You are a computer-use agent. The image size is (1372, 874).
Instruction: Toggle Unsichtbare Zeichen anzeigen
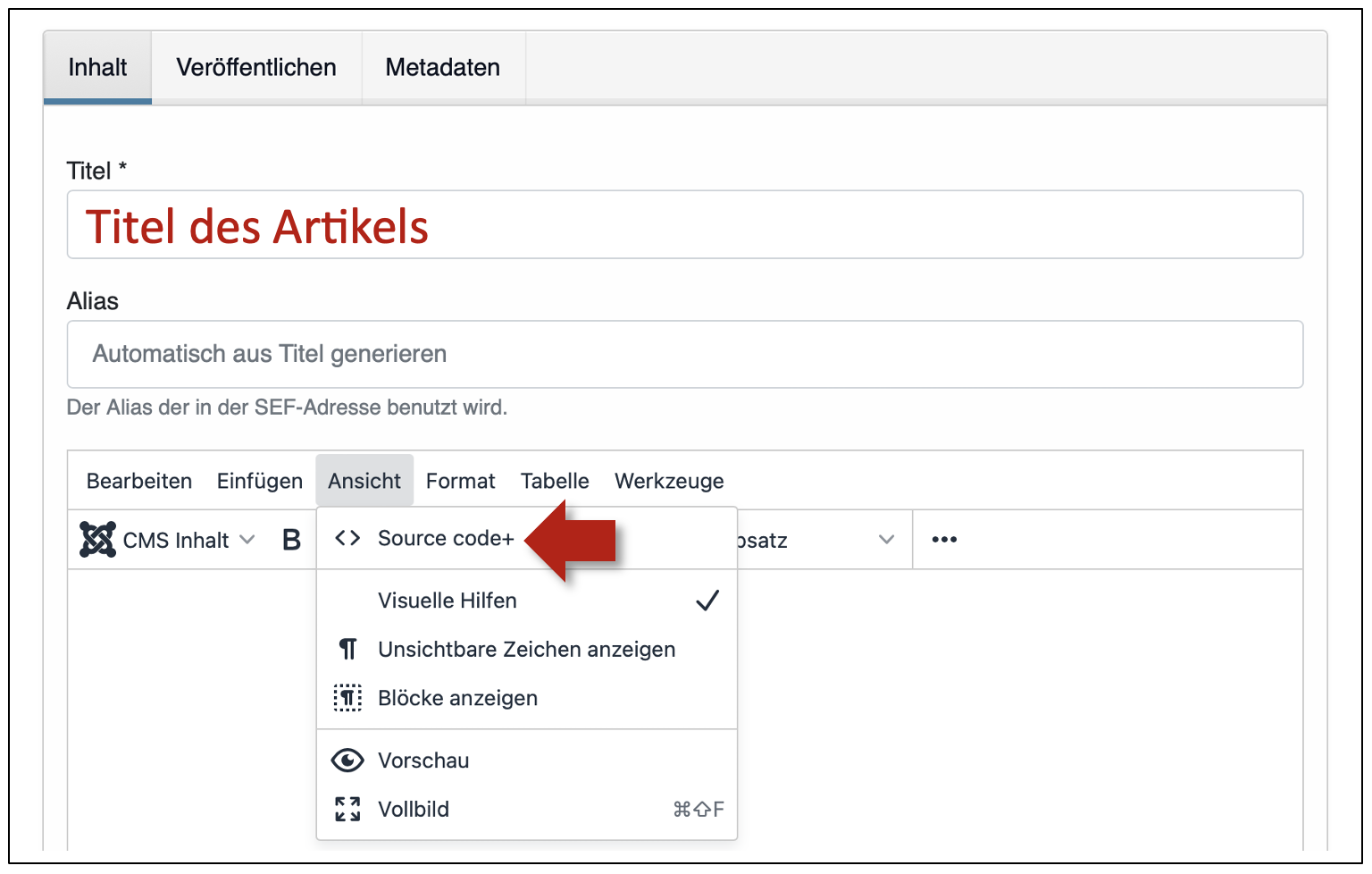pos(526,650)
